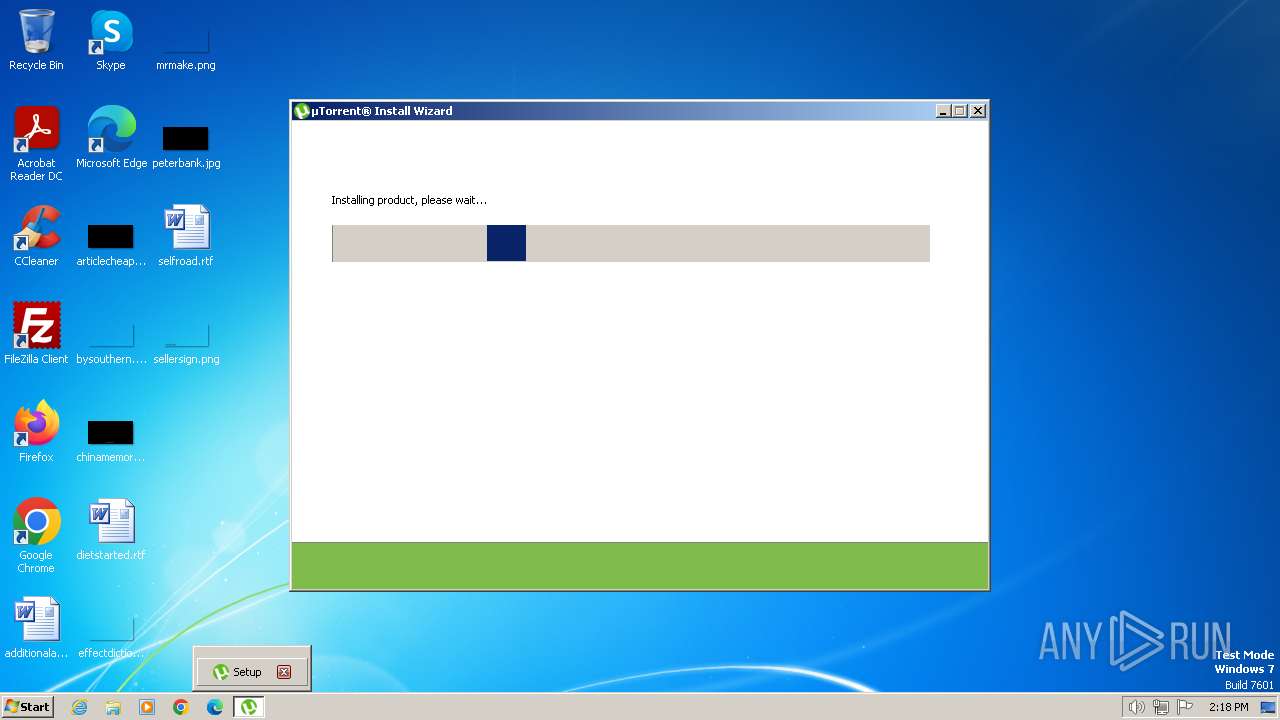Click the installation progress bar
Screen dimensions: 1280x720
click(x=631, y=243)
